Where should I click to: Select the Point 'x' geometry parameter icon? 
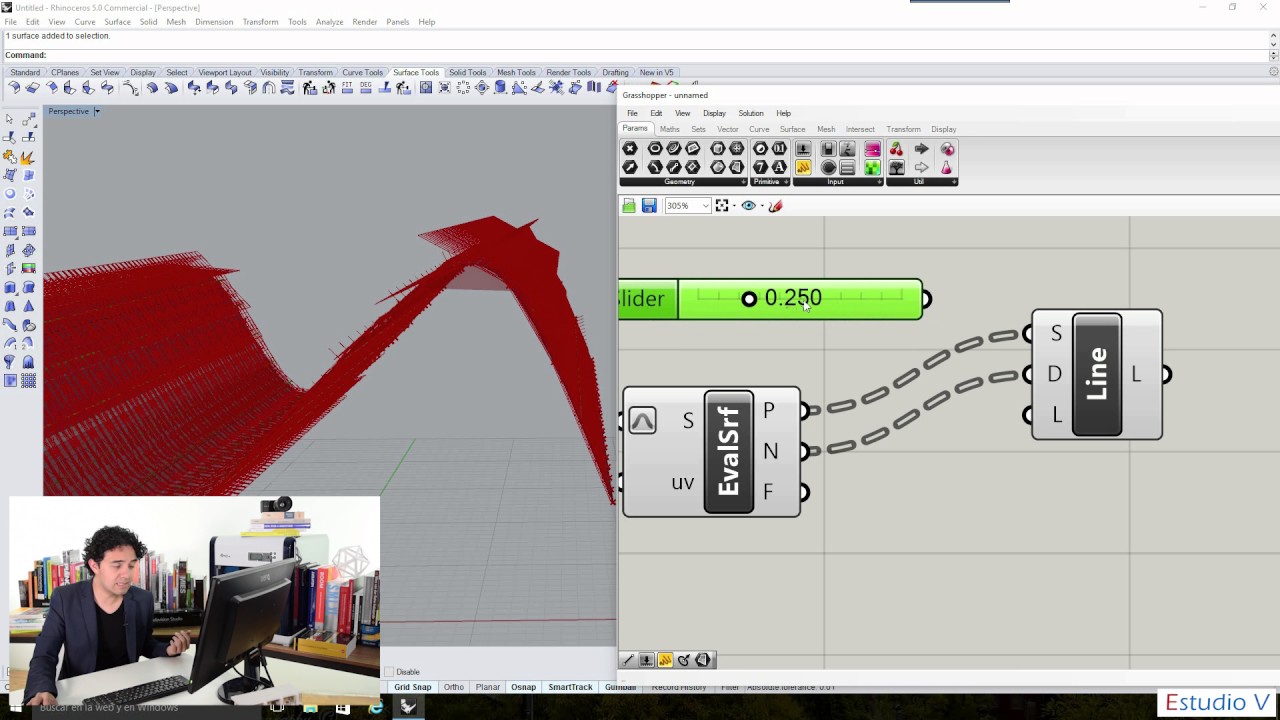click(x=630, y=149)
